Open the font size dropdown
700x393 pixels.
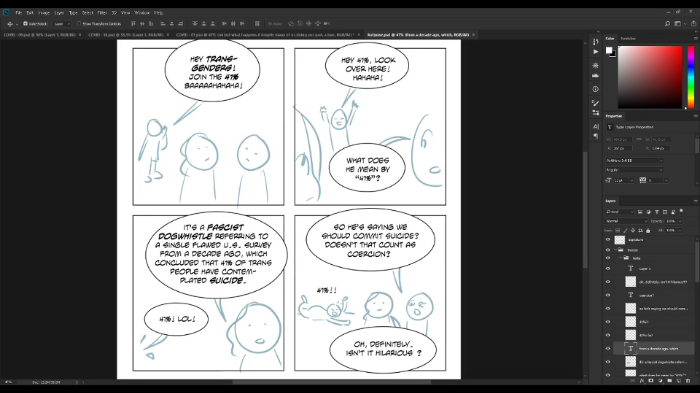(x=631, y=180)
